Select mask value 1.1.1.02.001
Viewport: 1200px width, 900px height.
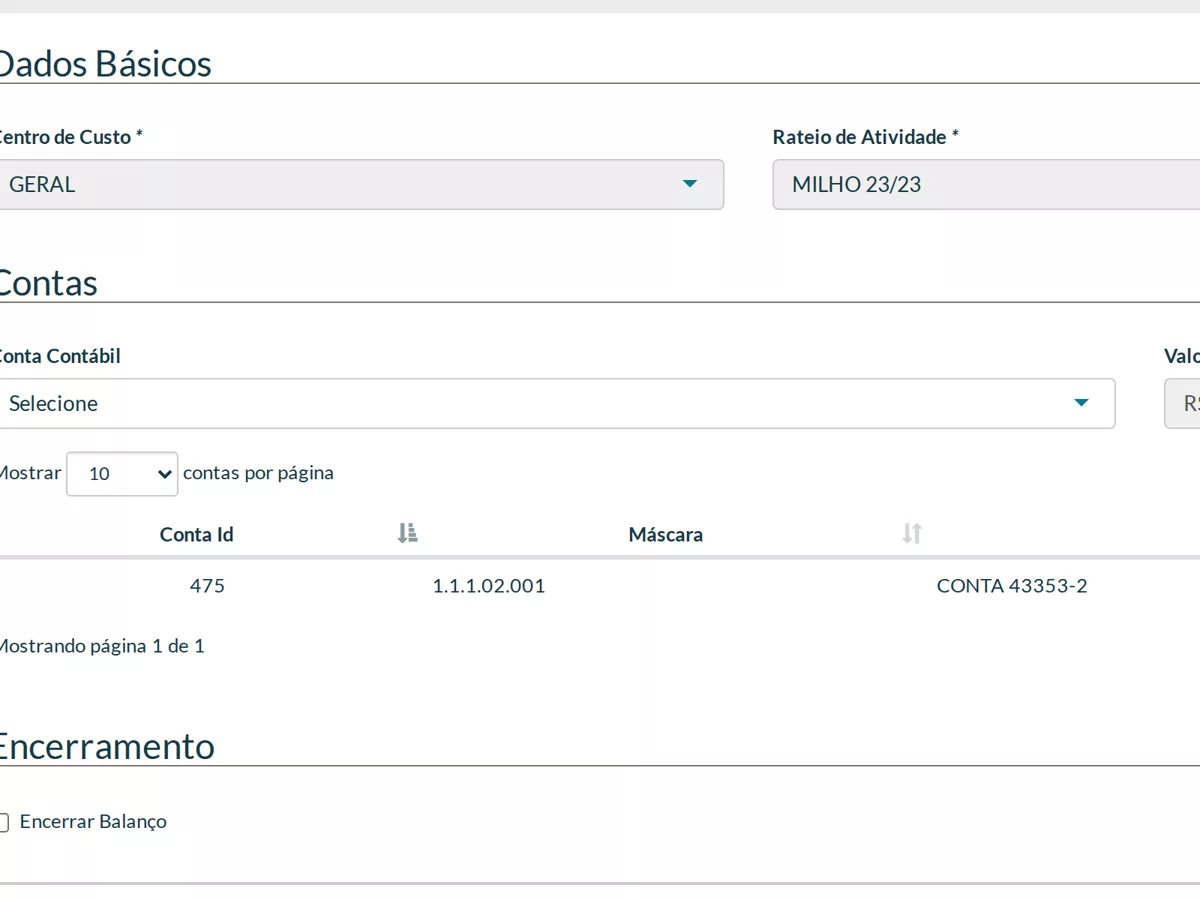(489, 585)
